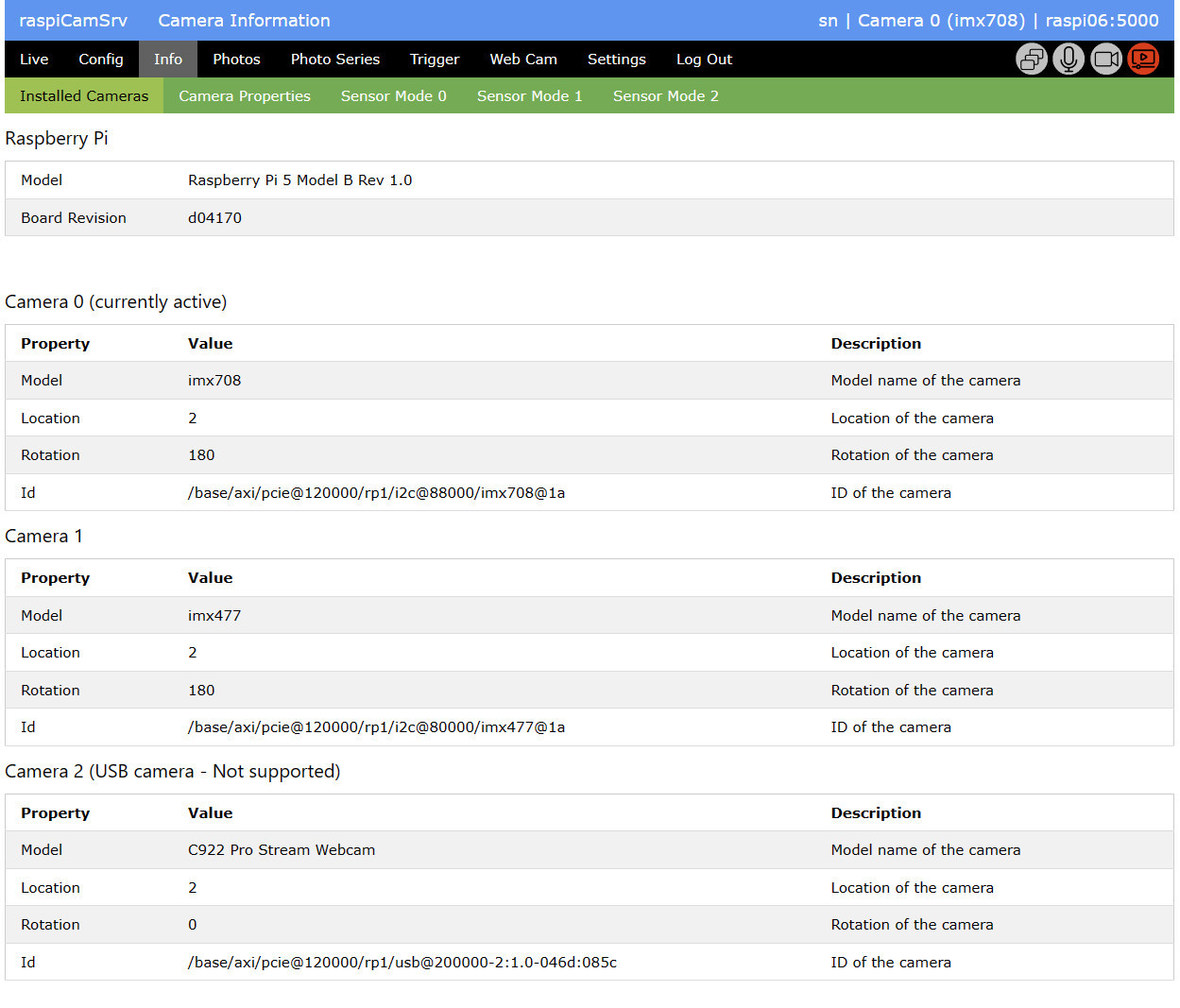
Task: Select the Info menu item
Action: (168, 60)
